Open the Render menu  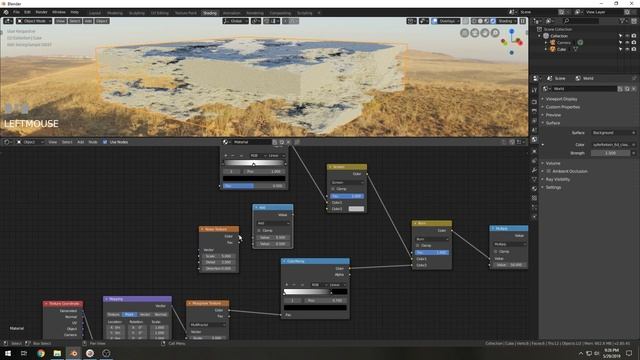click(x=42, y=12)
